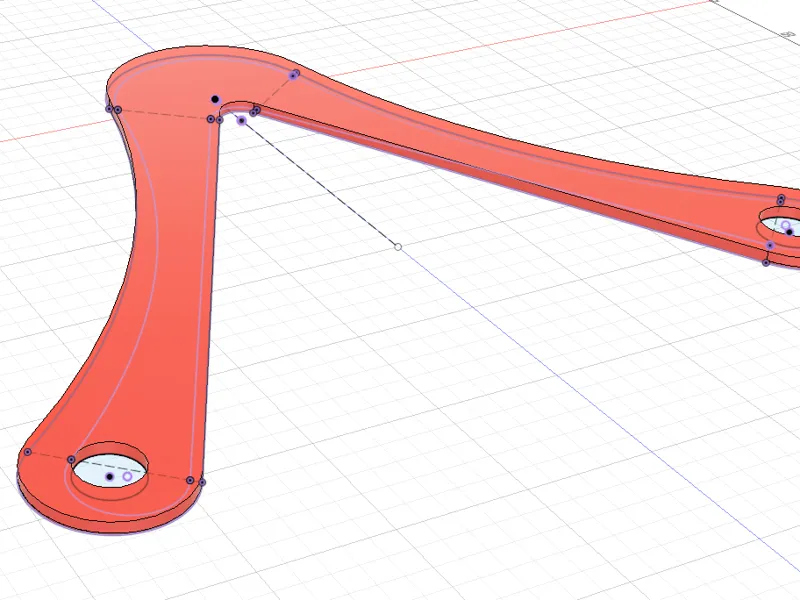Click the large black point near the boomerang bend

point(215,99)
